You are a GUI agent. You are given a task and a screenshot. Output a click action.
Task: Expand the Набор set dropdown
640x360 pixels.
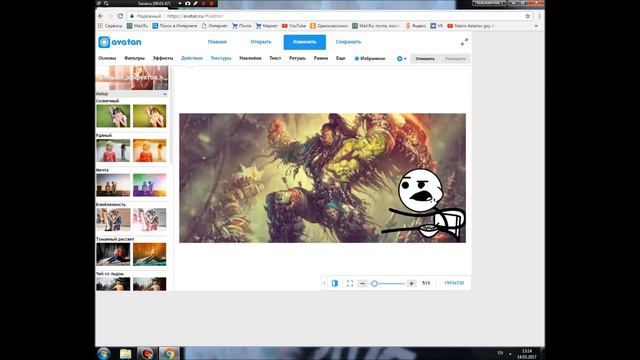point(131,94)
